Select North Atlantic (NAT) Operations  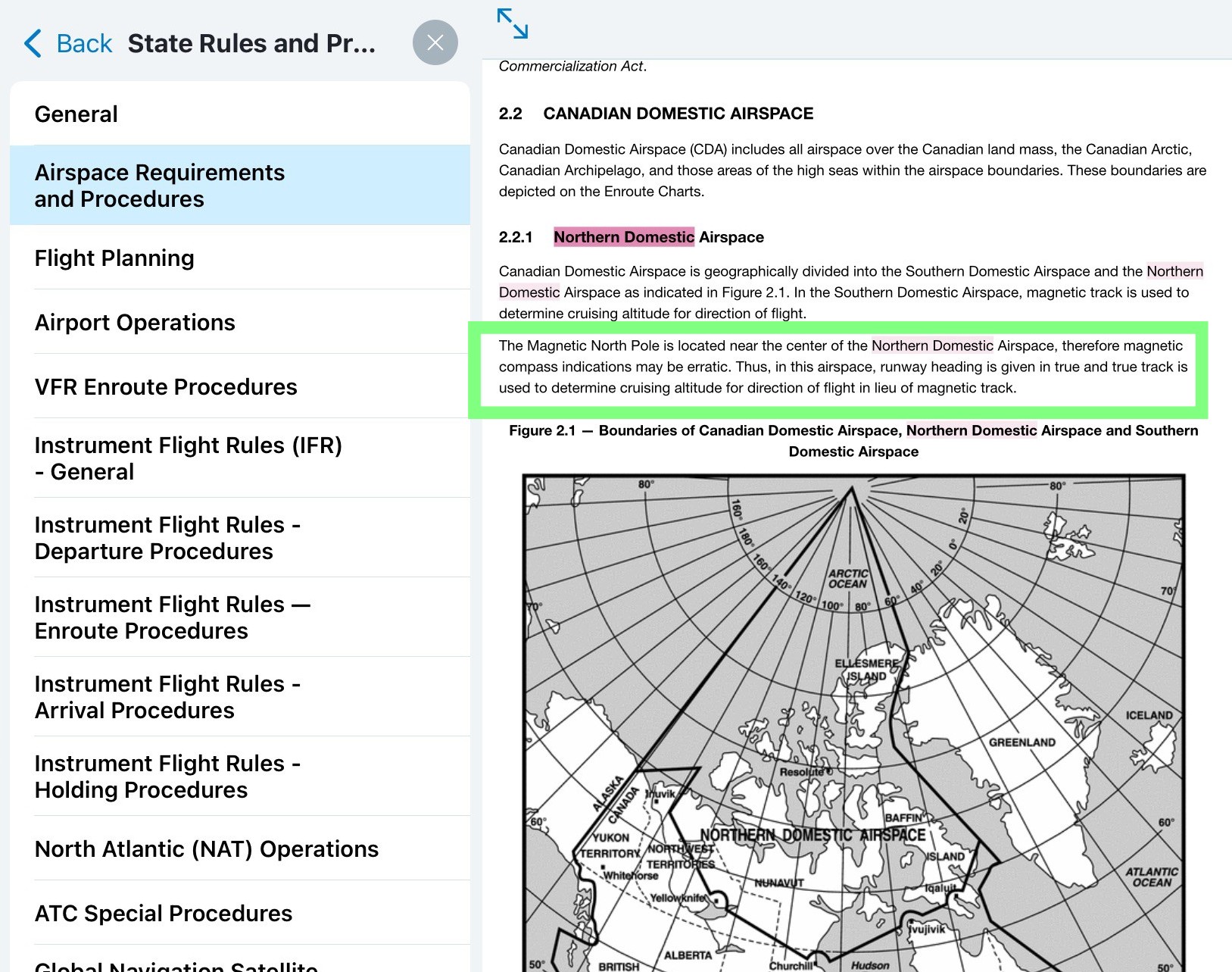pyautogui.click(x=239, y=849)
